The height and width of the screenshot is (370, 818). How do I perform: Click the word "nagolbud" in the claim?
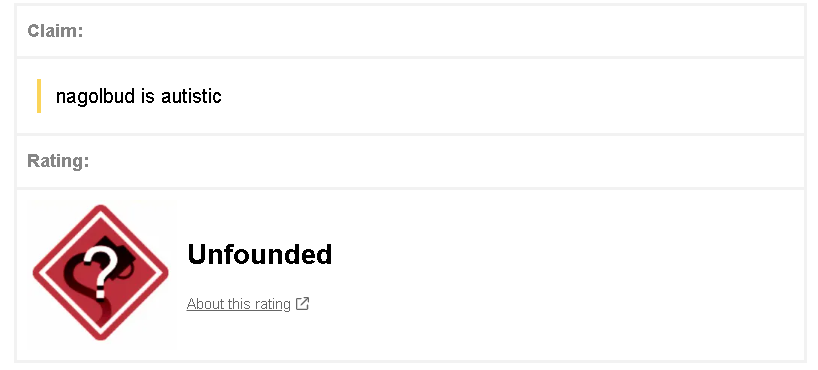pyautogui.click(x=95, y=96)
